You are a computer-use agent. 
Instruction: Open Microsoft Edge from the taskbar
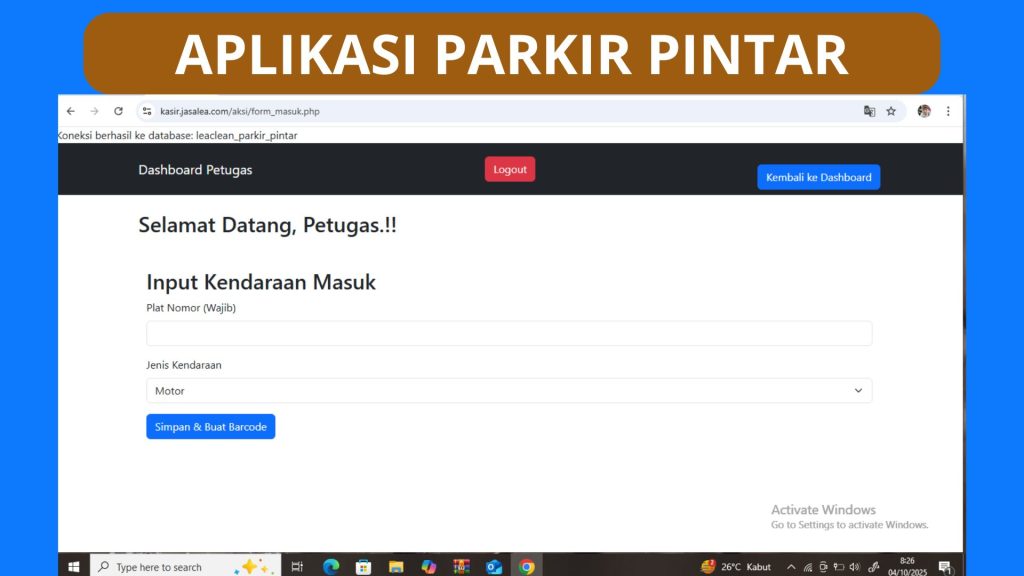[x=330, y=566]
